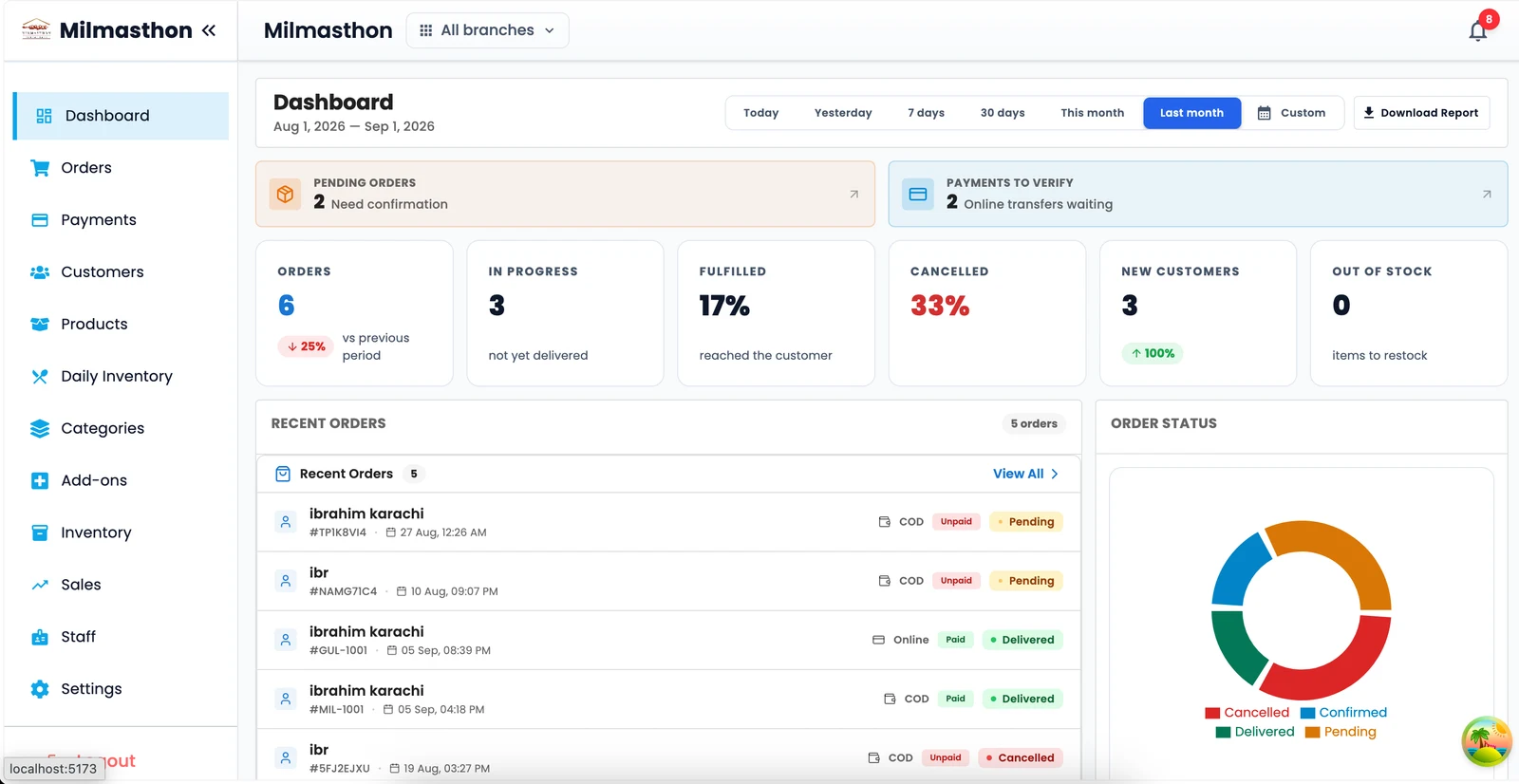This screenshot has width=1519, height=784.
Task: Click the Orders cart icon in the sidebar
Action: 40,168
